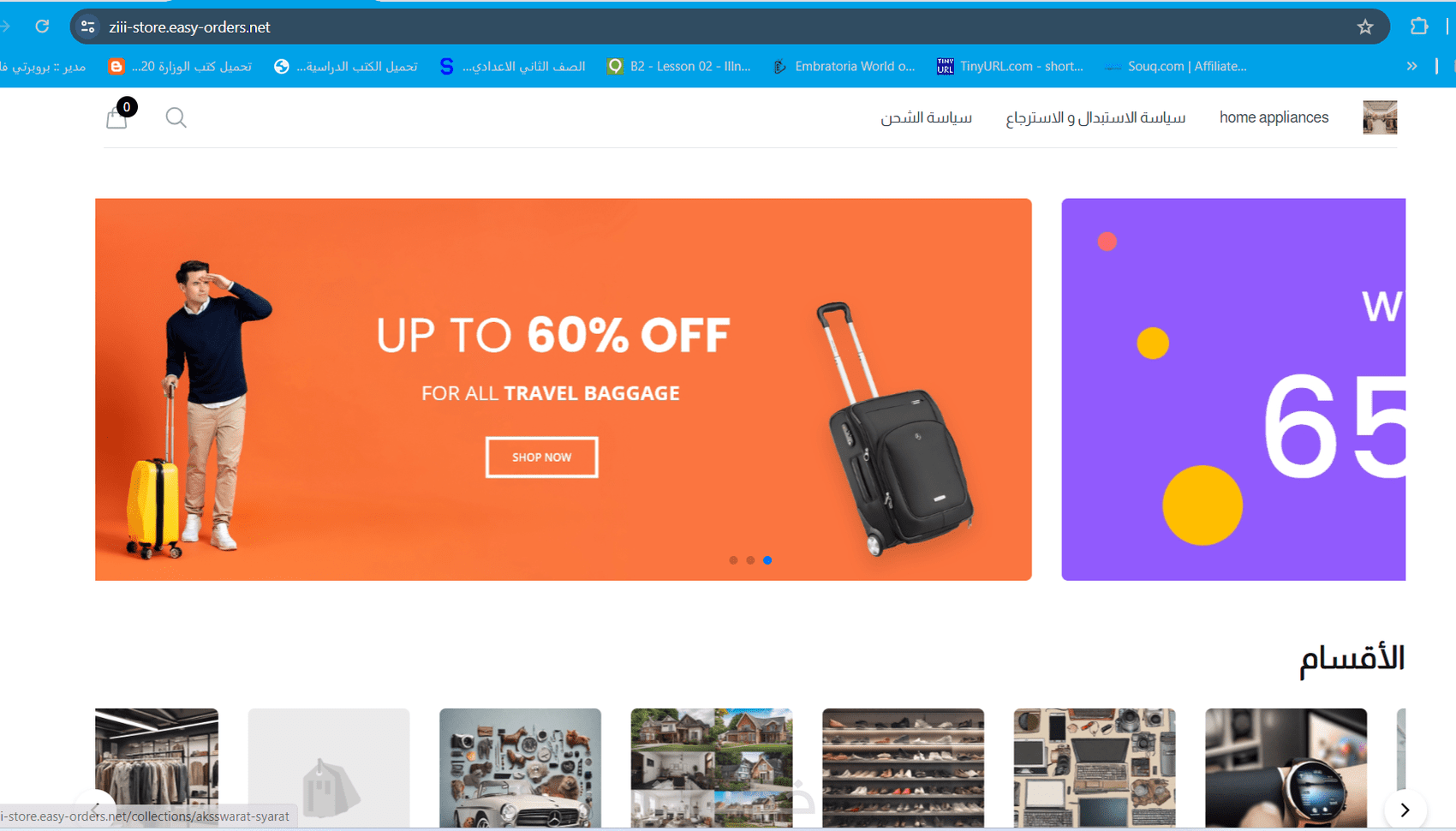Select the second carousel dot indicator
Screen dimensions: 1456x831
(x=750, y=560)
